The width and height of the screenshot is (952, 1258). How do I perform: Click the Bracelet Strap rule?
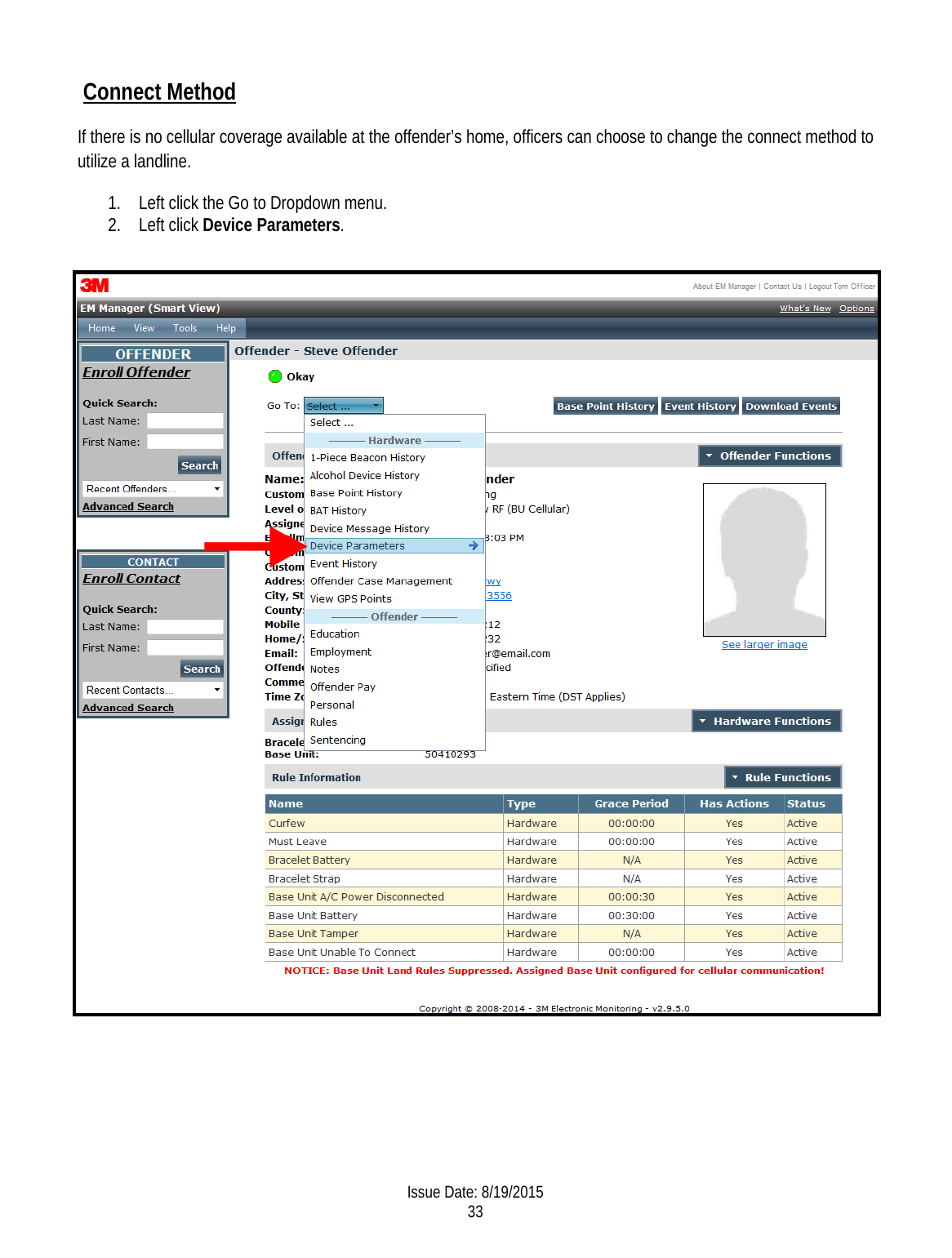[553, 878]
